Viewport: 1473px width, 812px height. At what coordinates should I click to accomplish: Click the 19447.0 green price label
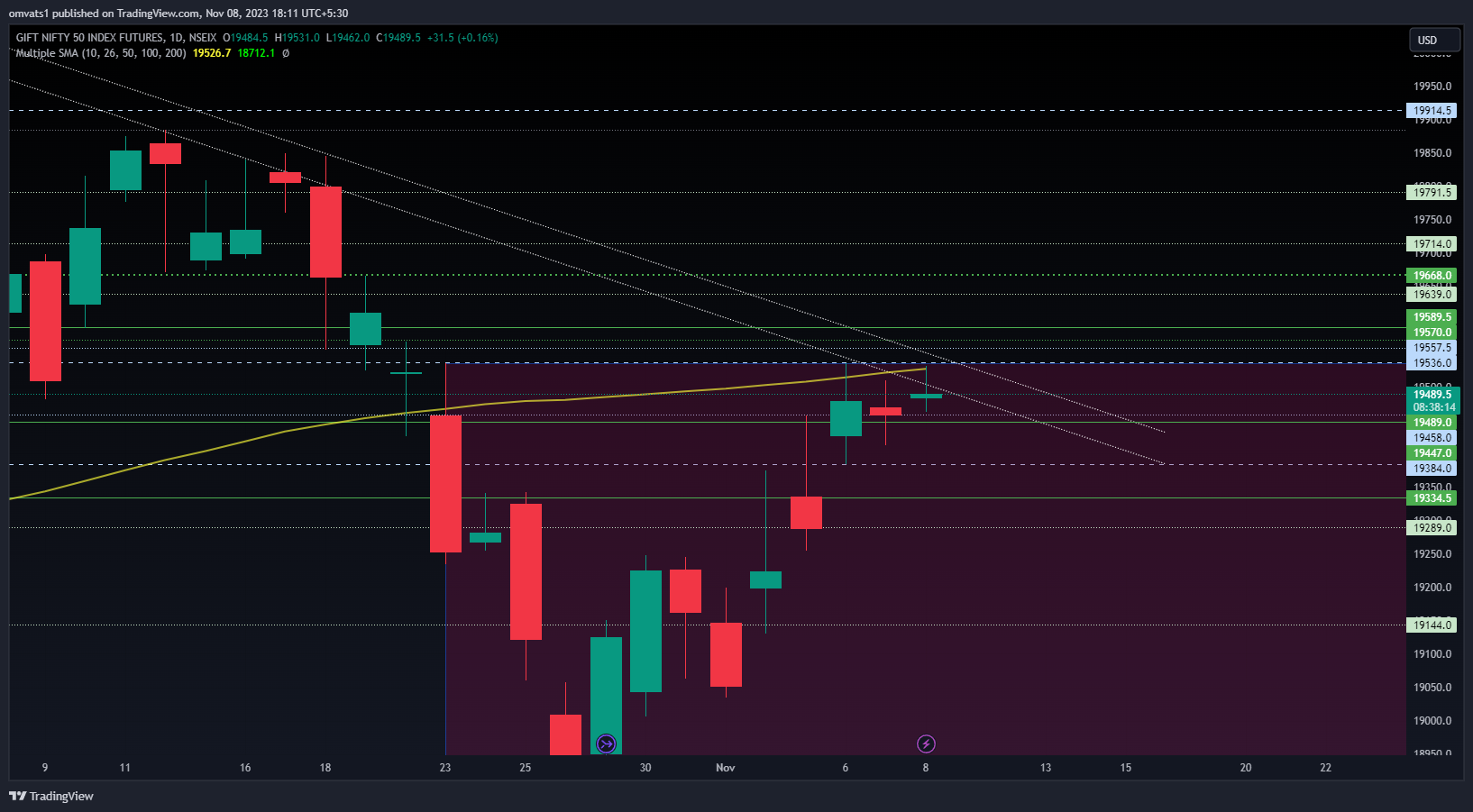click(1432, 453)
